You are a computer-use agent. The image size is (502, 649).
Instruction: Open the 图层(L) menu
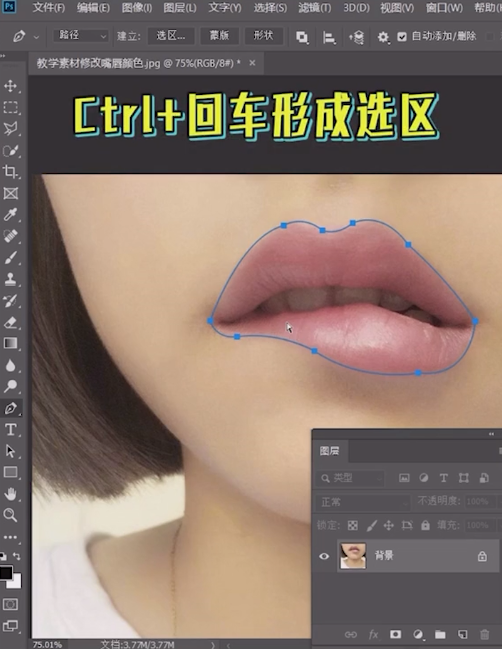180,8
